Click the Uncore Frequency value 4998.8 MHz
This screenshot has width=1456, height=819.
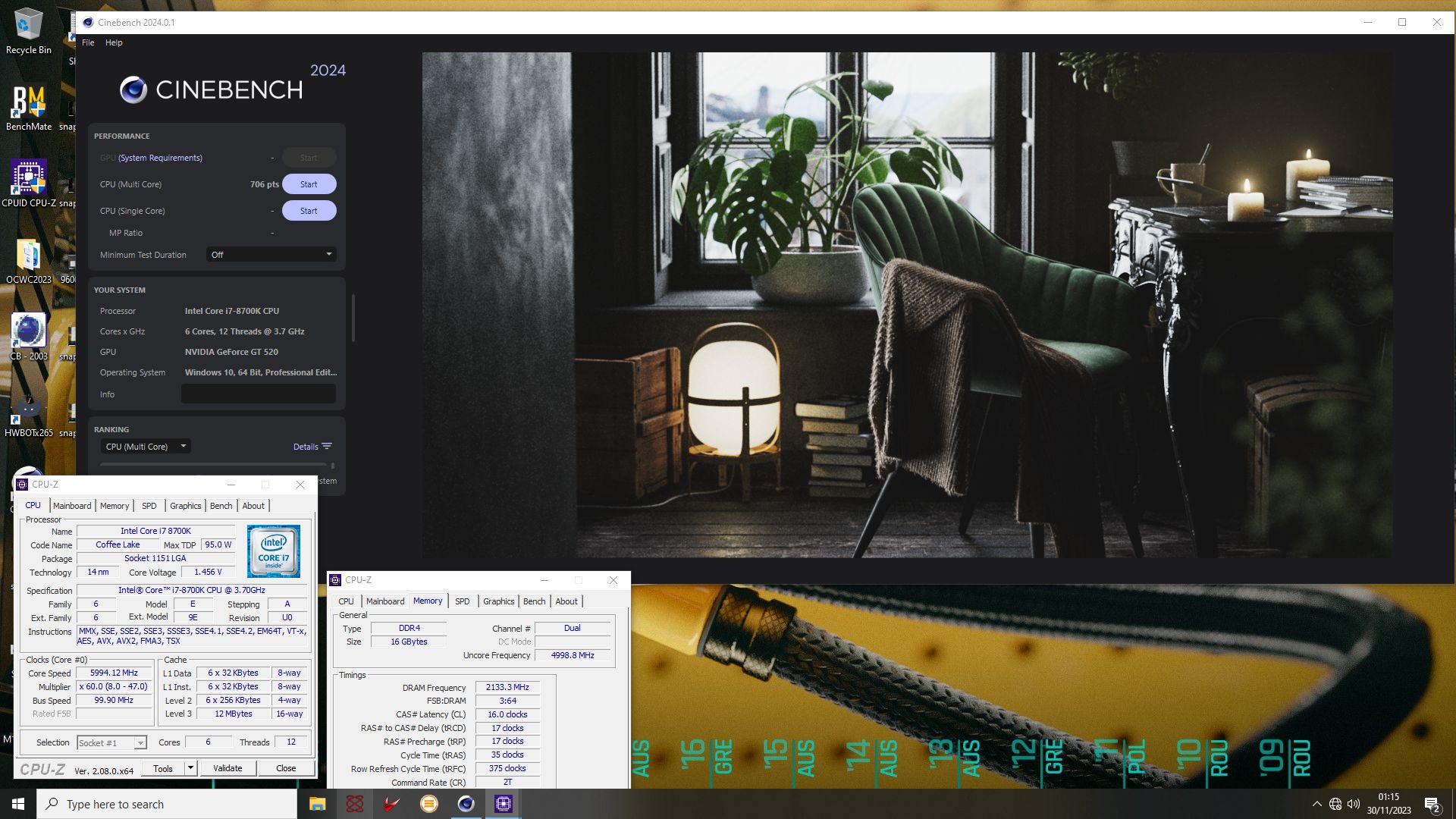pos(573,655)
